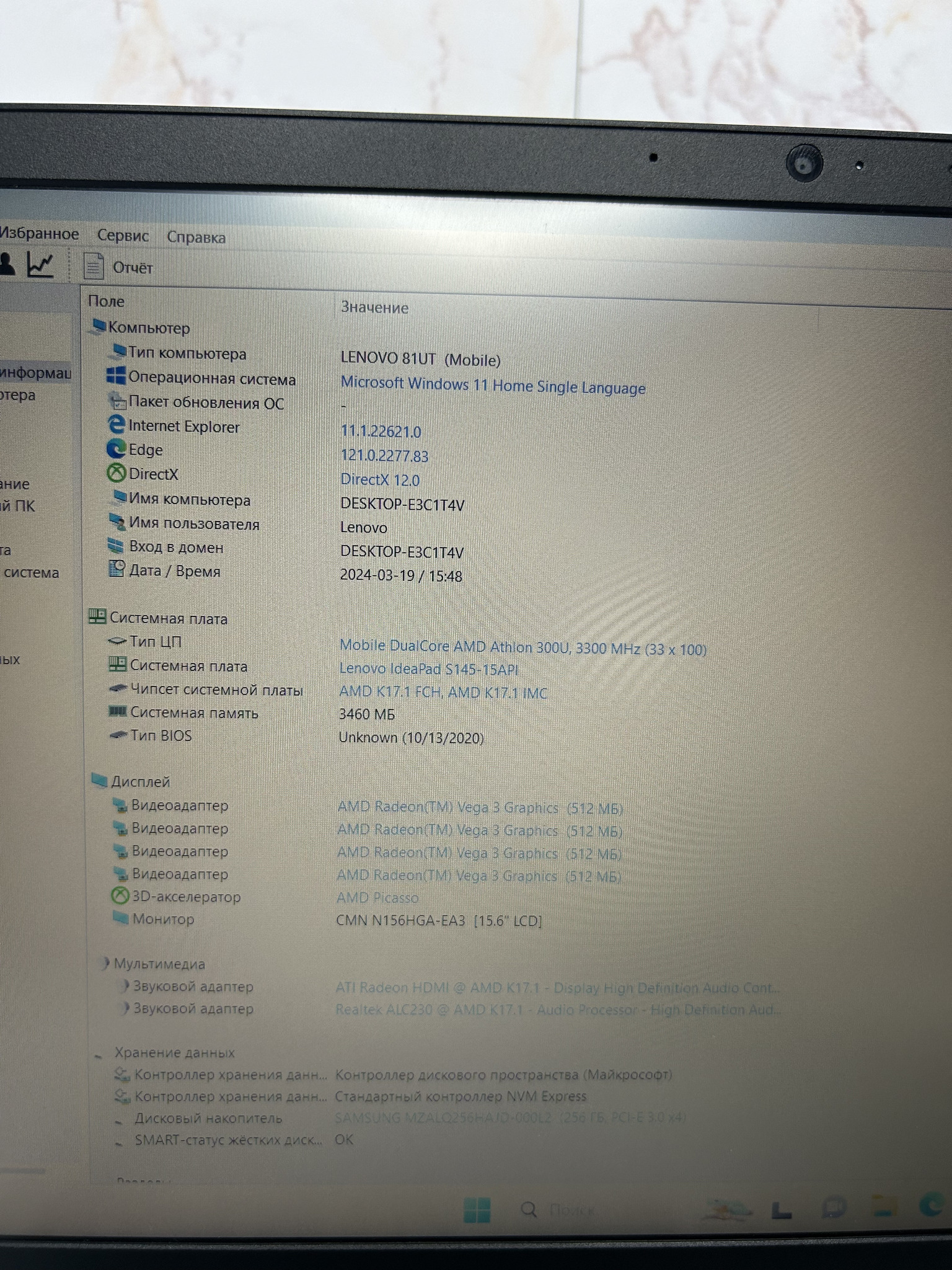Open Microsoft Windows 11 Home Single Language link
Viewport: 952px width, 1270px height.
(493, 385)
